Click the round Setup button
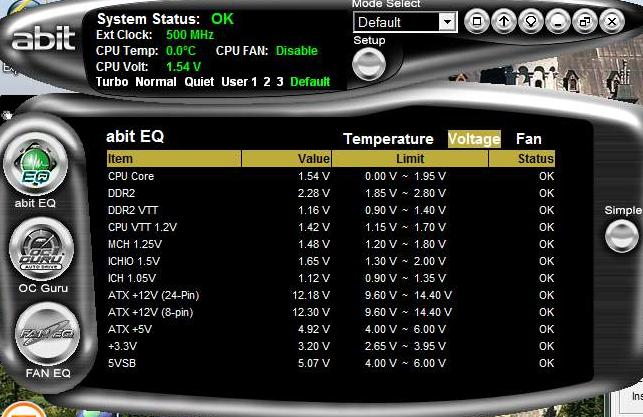Viewport: 643px width, 417px height. tap(369, 64)
